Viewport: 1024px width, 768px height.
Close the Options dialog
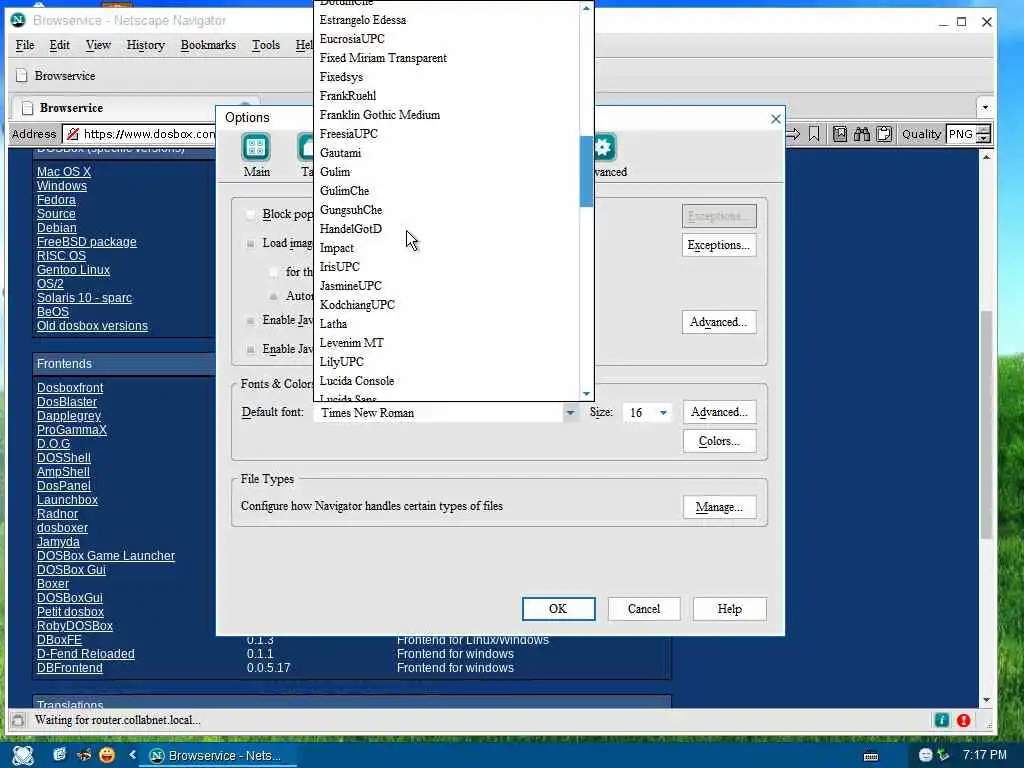pos(775,119)
